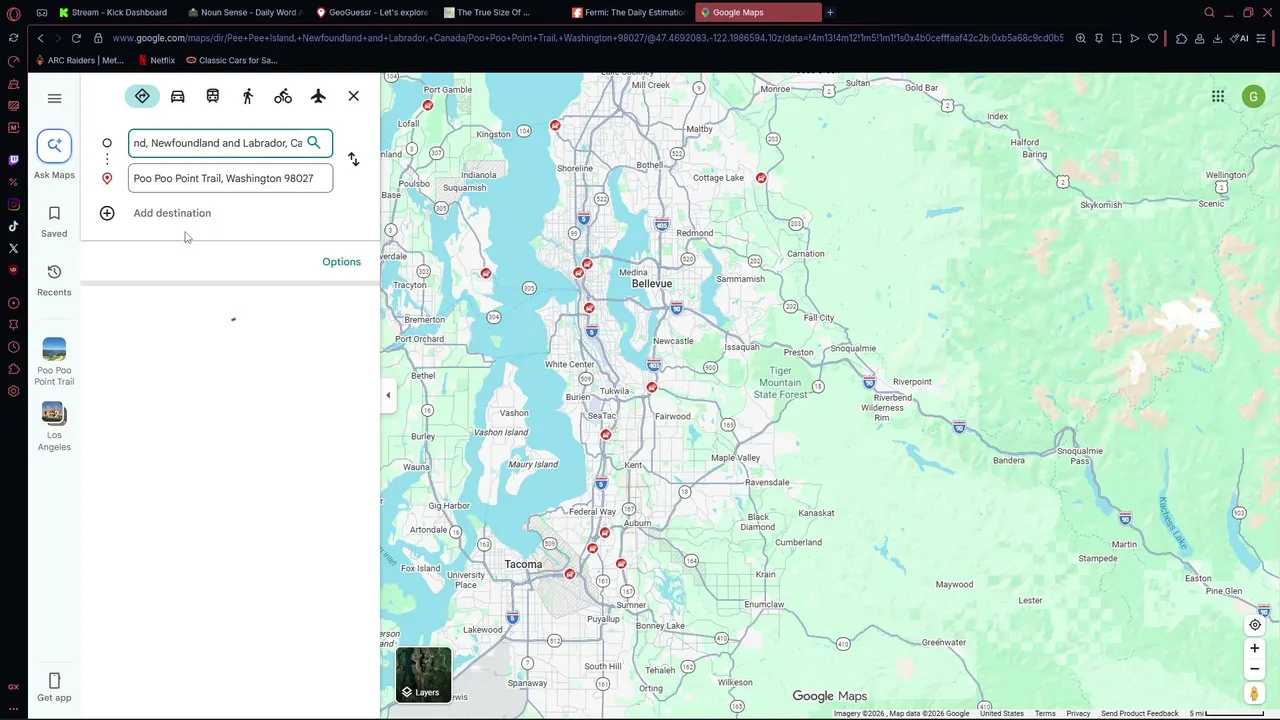Select Best travel modes directions icon

point(142,96)
